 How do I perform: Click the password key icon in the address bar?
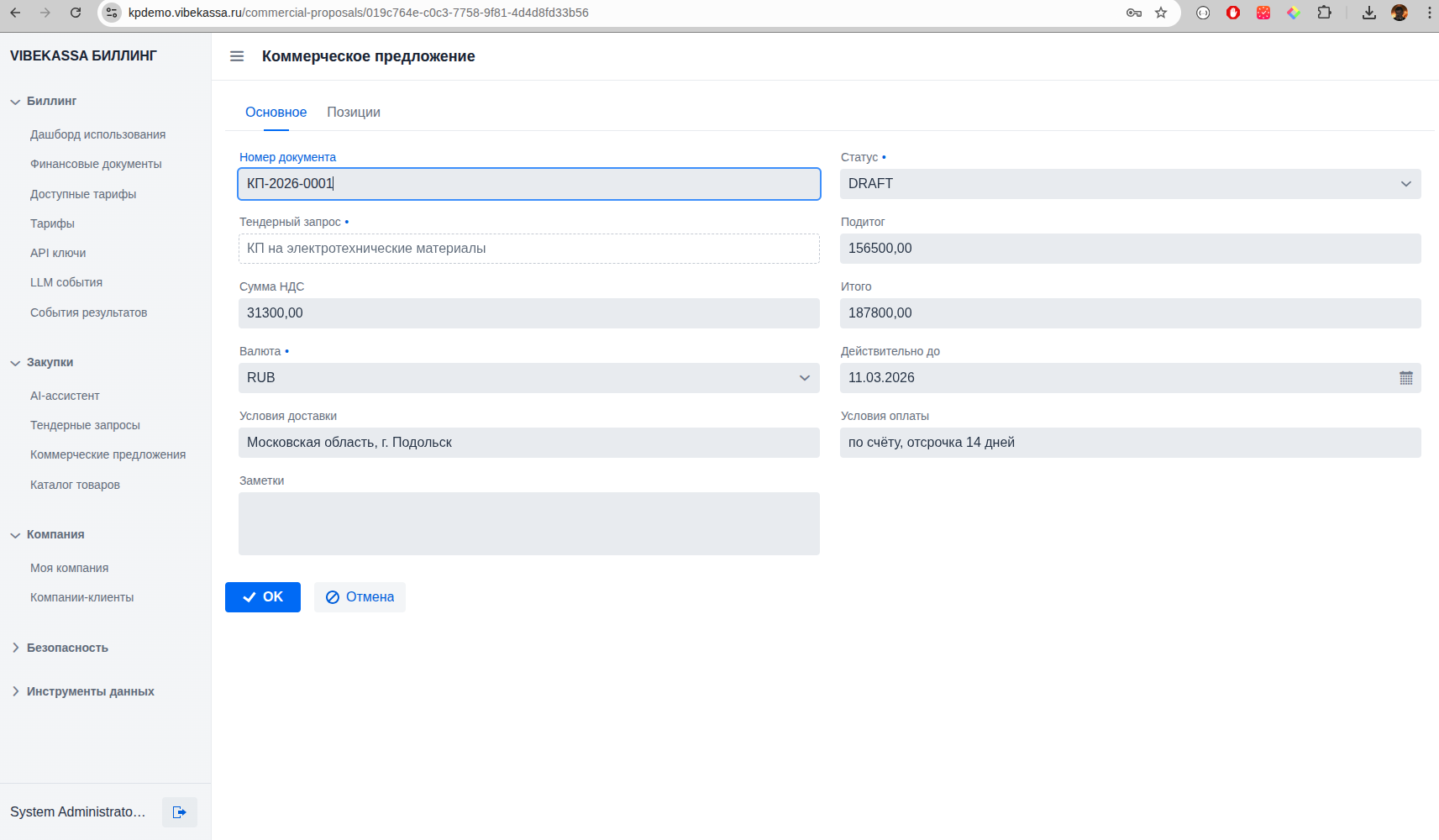(1133, 13)
